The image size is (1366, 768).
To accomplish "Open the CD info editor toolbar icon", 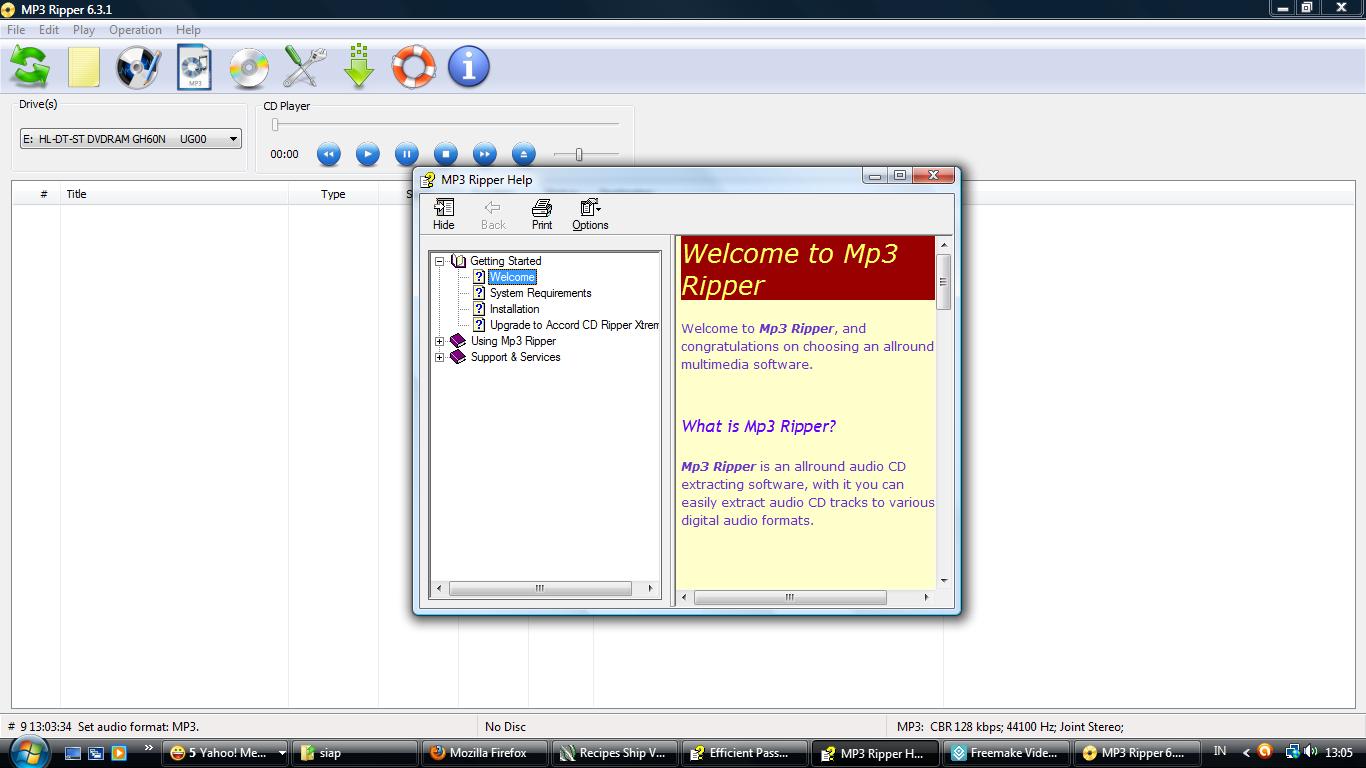I will (x=138, y=66).
